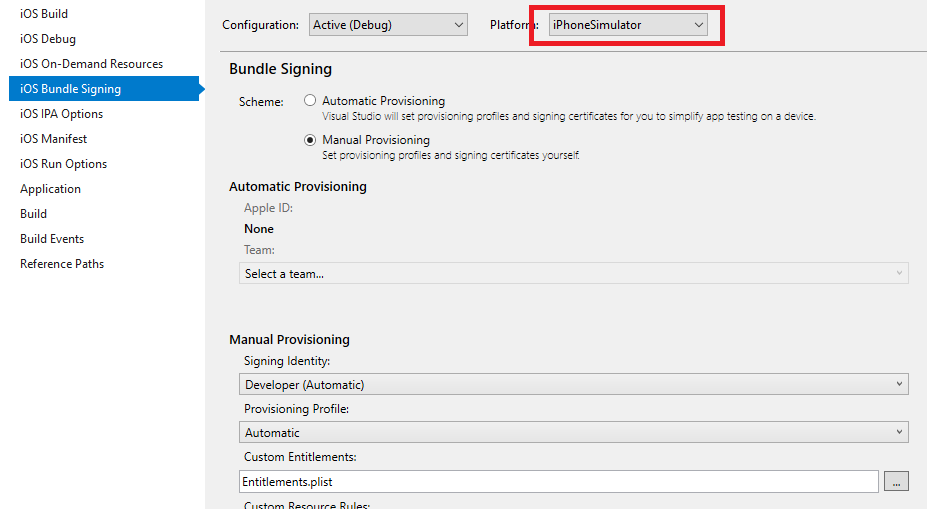
Task: Open the Build settings page
Action: [34, 213]
